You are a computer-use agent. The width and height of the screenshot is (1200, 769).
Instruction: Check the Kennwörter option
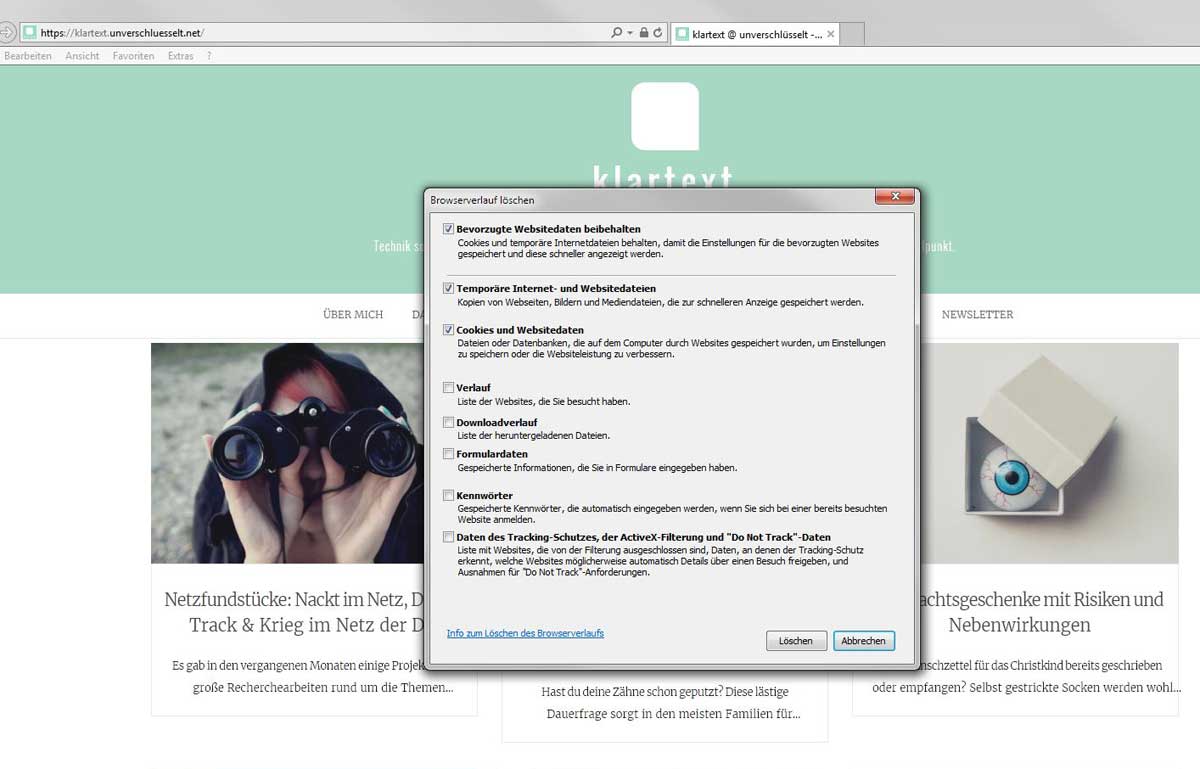pos(449,495)
